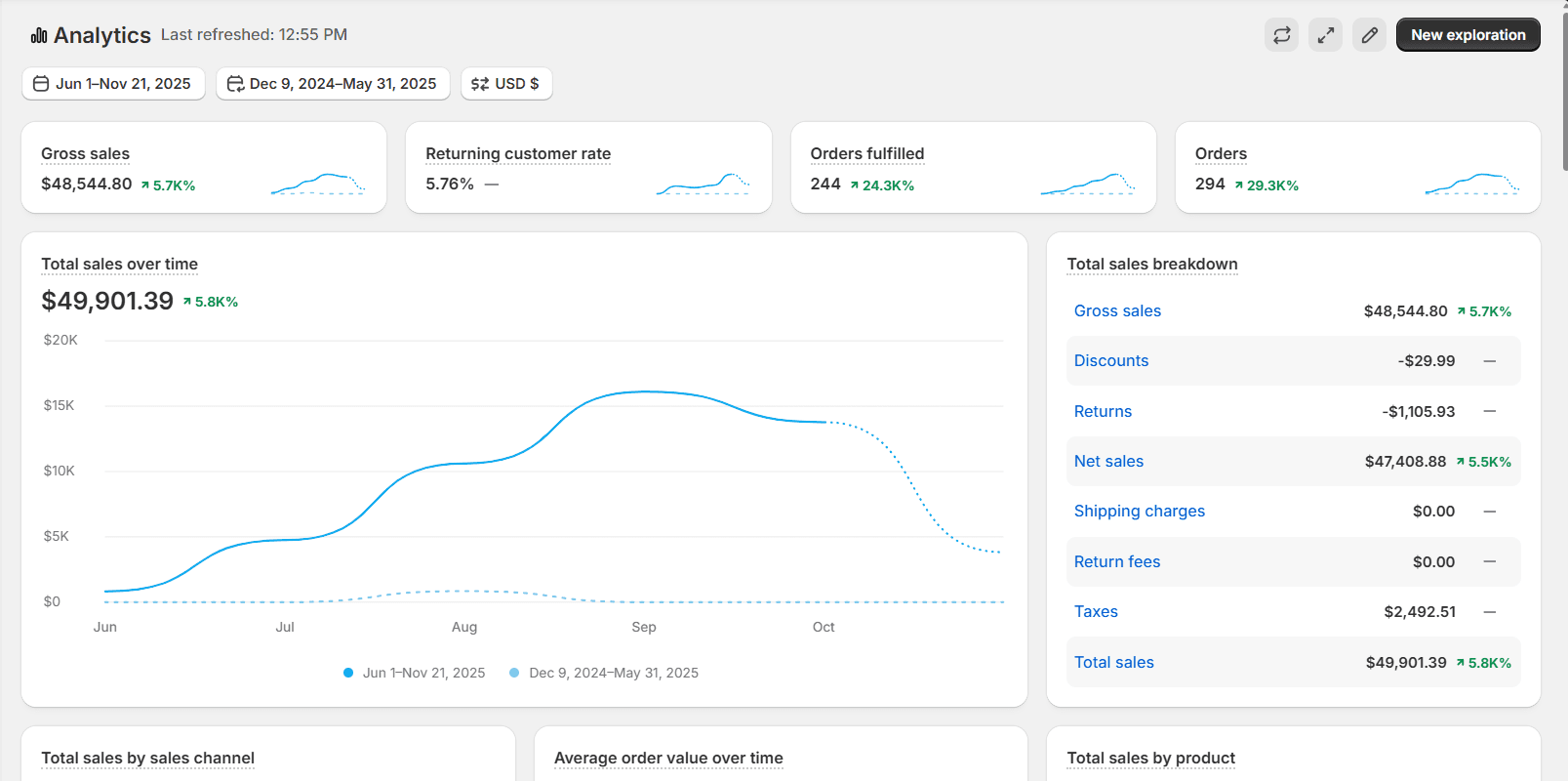Screen dimensions: 1568x781
Task: Click the Orders fulfilled sparkline chart
Action: (1087, 184)
